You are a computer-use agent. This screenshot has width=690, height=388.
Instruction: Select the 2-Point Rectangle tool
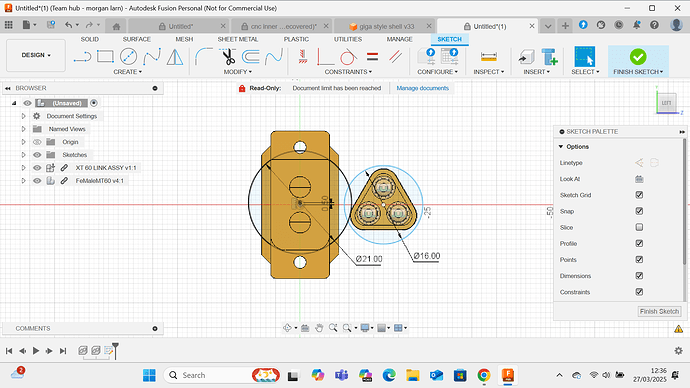coord(105,57)
